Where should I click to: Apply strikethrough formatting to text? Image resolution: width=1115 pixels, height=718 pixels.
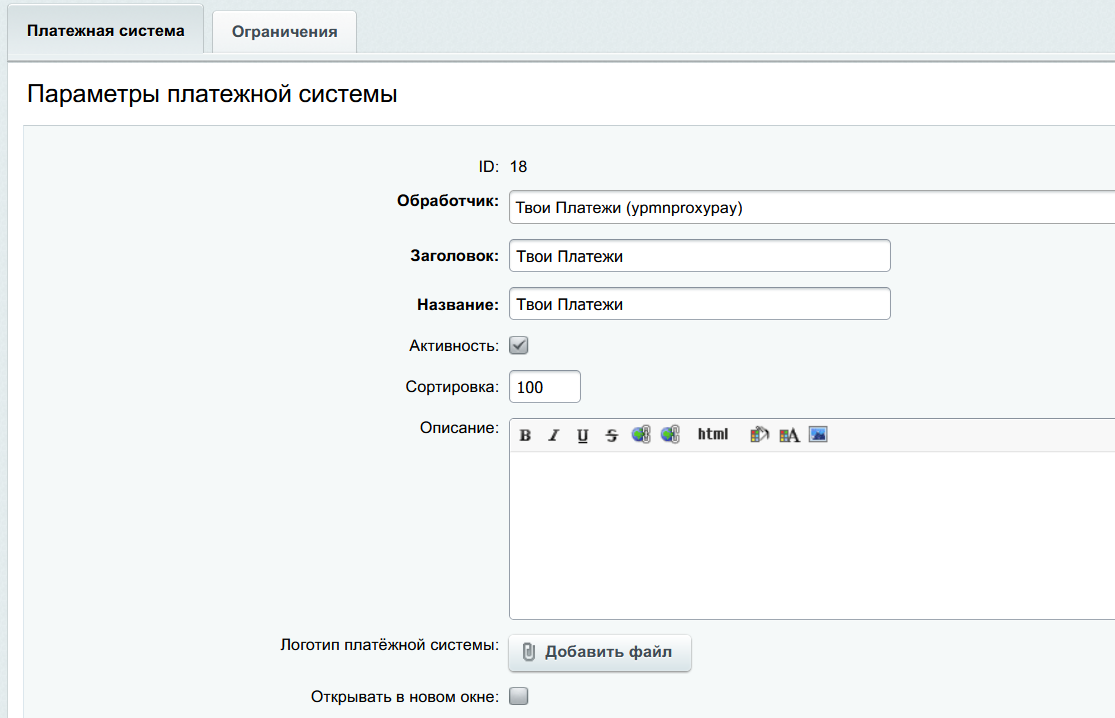(x=612, y=435)
